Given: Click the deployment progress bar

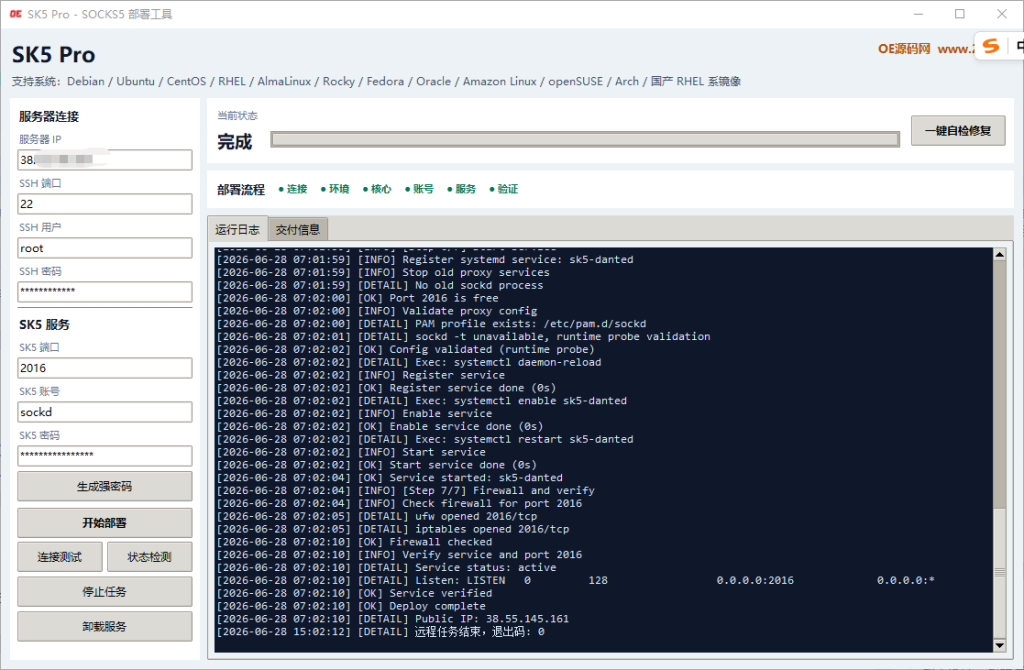Looking at the screenshot, I should point(585,139).
